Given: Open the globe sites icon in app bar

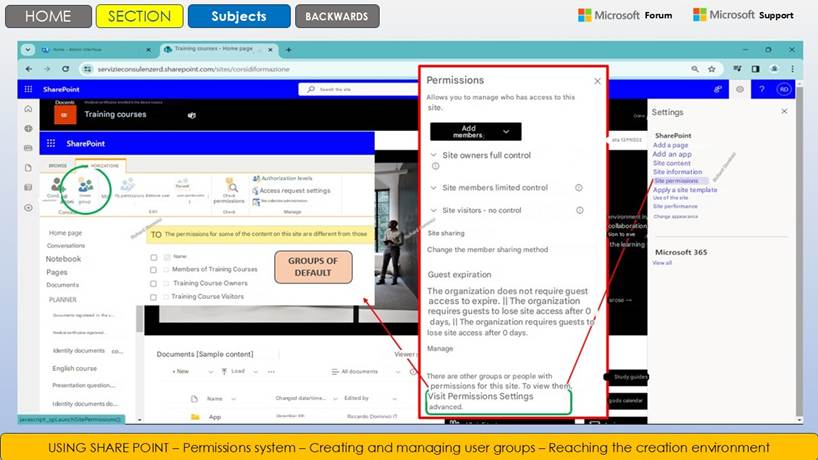Looking at the screenshot, I should 28,128.
